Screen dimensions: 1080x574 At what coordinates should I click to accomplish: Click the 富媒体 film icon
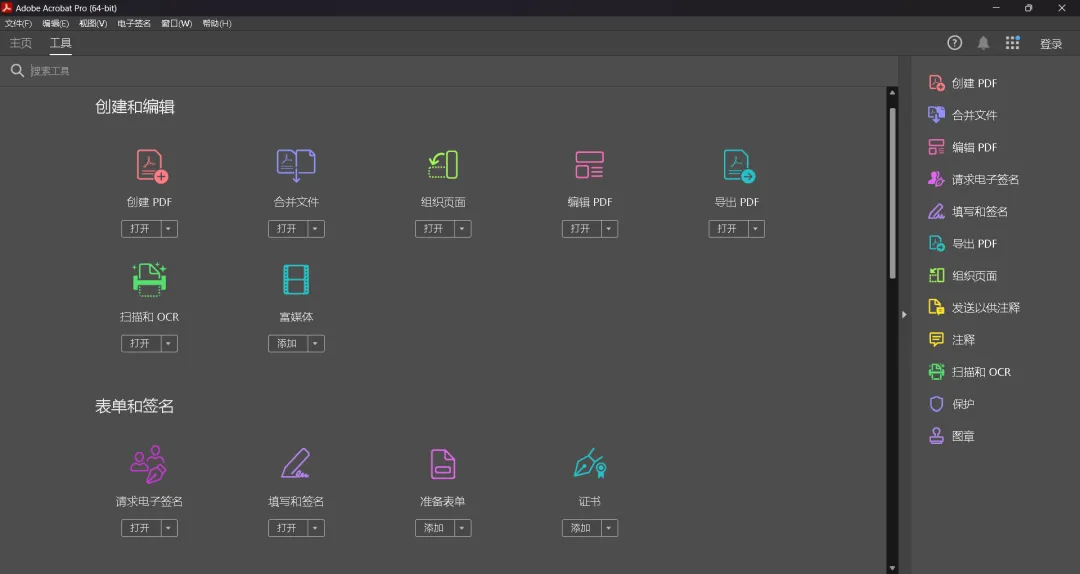[296, 280]
